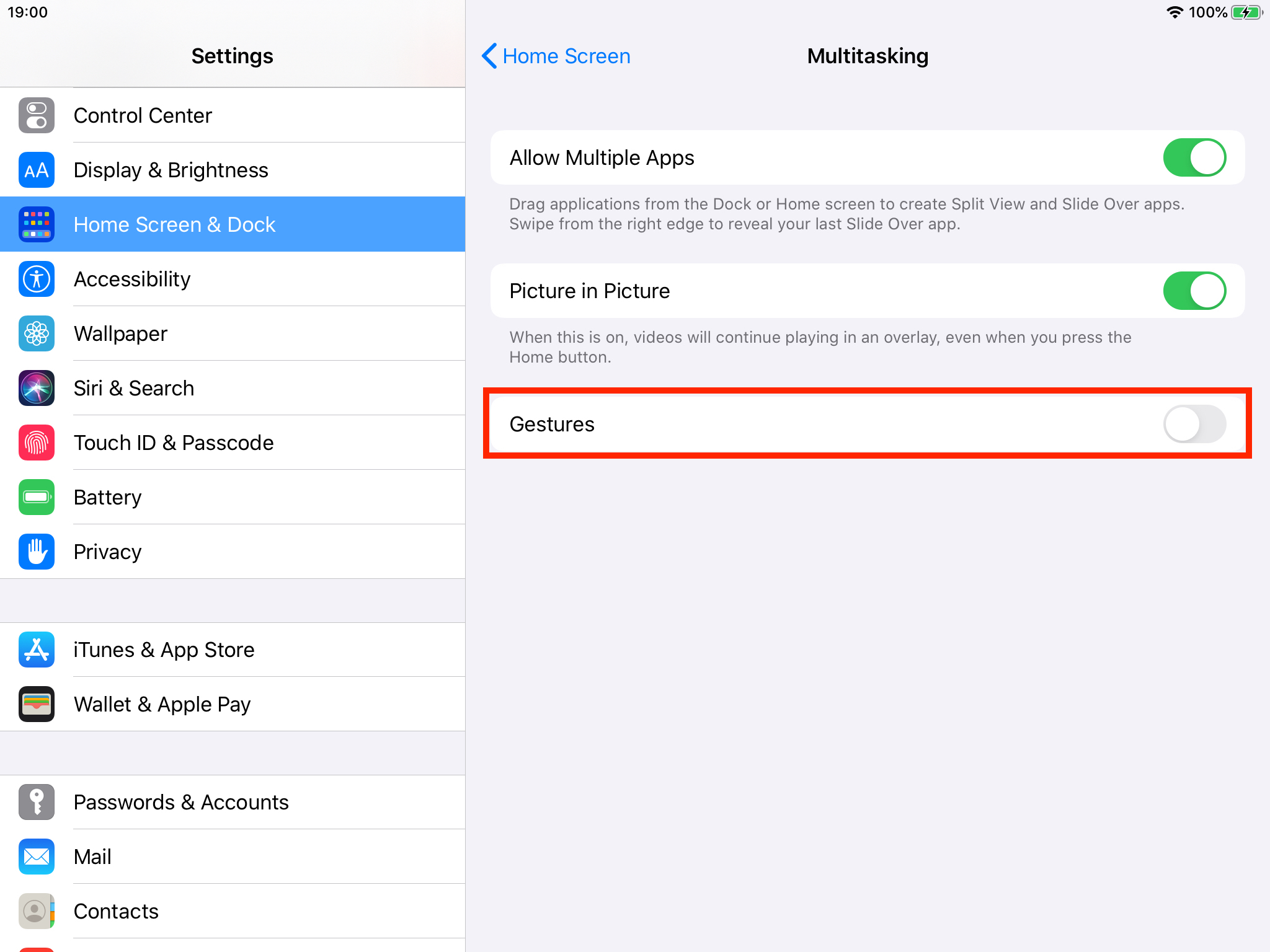
Task: Tap the green Battery icon
Action: (37, 497)
